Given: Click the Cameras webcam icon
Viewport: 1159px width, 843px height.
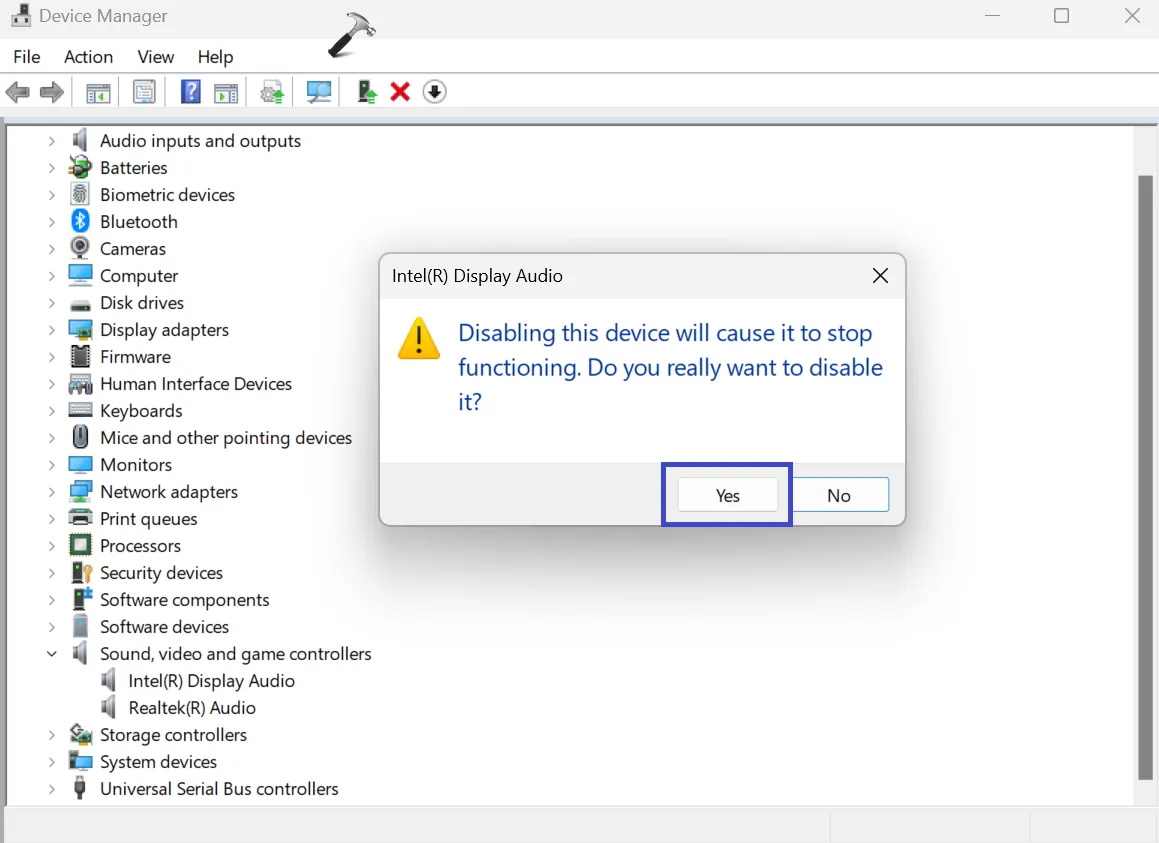Looking at the screenshot, I should tap(80, 248).
